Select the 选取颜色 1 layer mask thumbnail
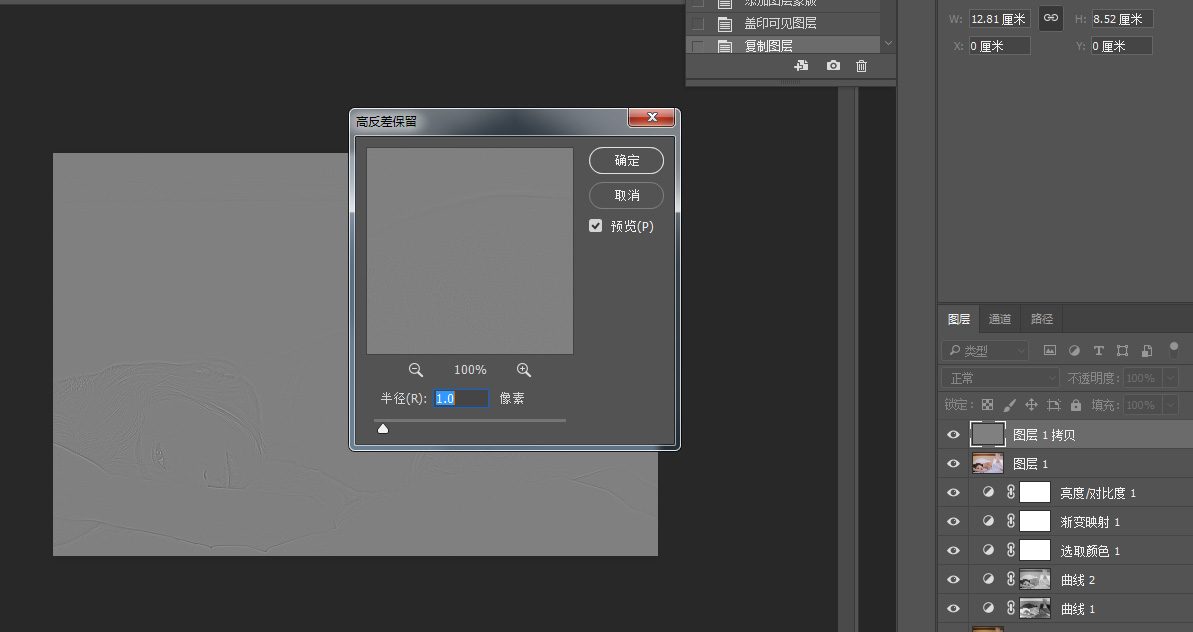 click(1035, 551)
